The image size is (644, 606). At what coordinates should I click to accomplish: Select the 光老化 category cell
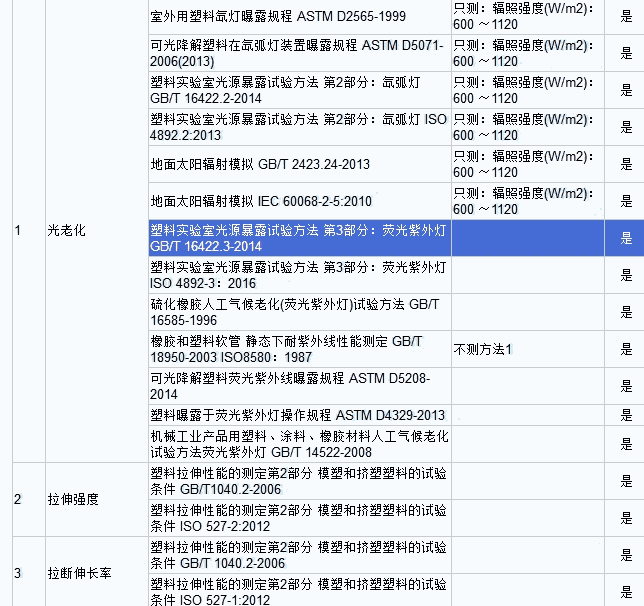coord(67,230)
